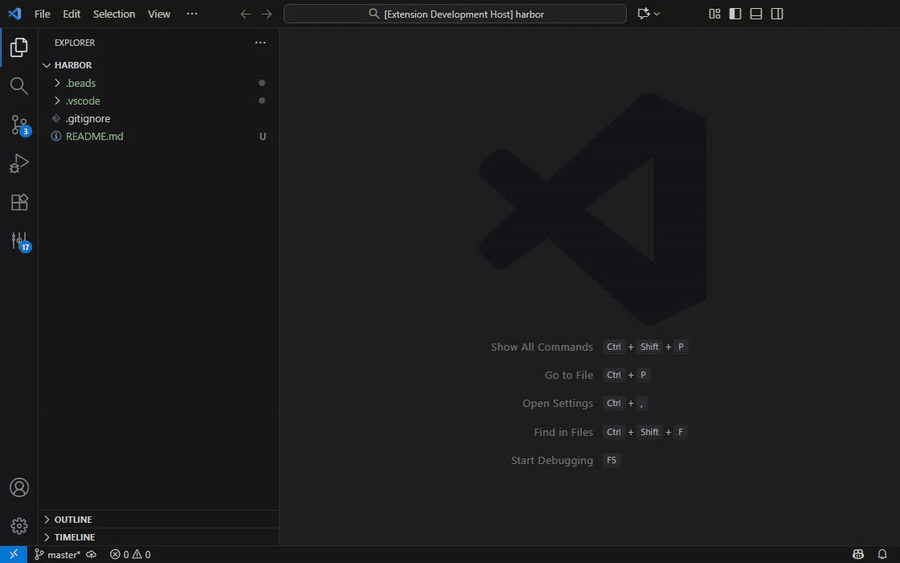Open the File menu
The image size is (900, 563).
pyautogui.click(x=42, y=14)
